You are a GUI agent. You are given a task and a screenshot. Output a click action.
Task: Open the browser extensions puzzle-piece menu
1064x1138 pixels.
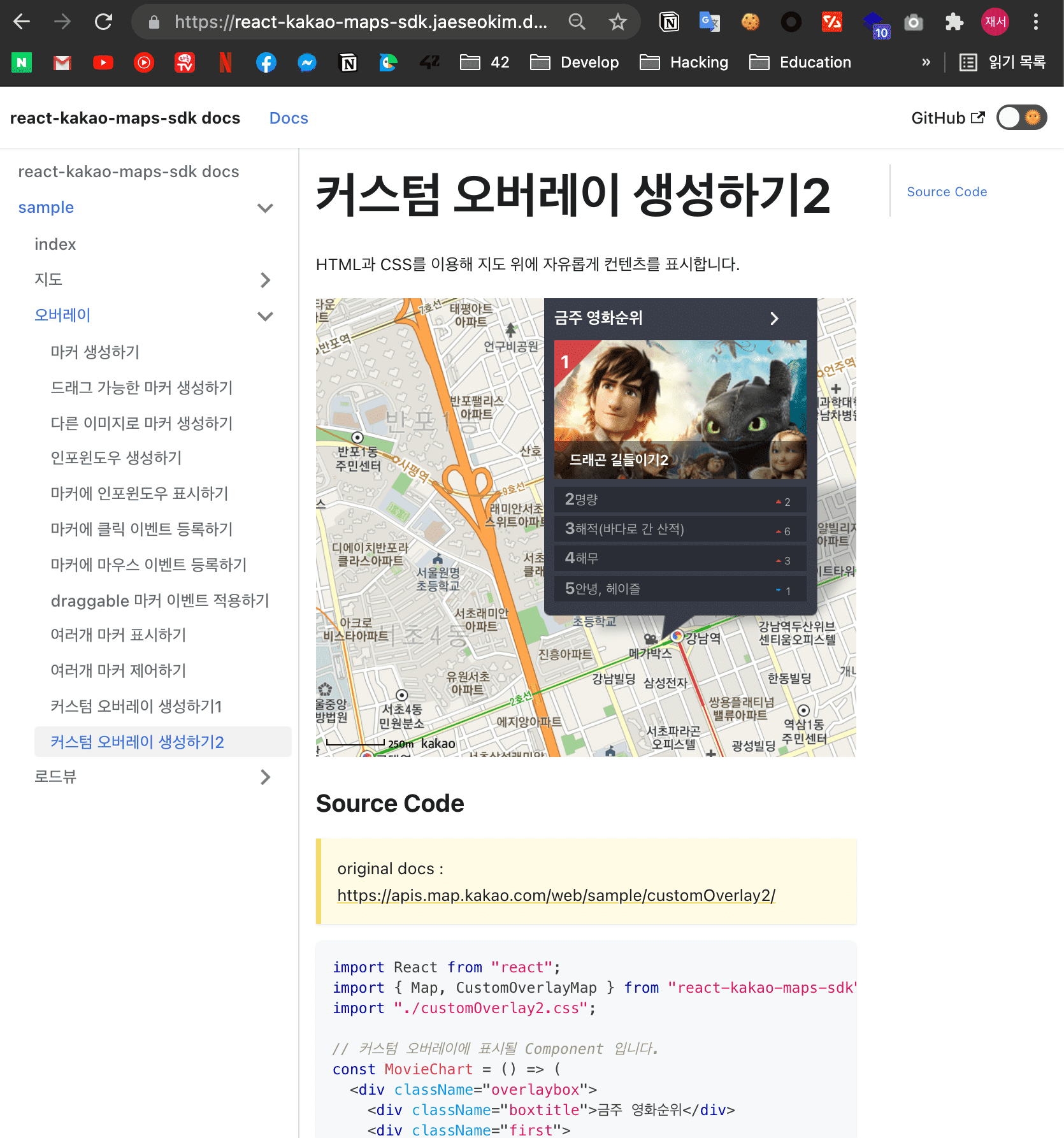tap(954, 21)
